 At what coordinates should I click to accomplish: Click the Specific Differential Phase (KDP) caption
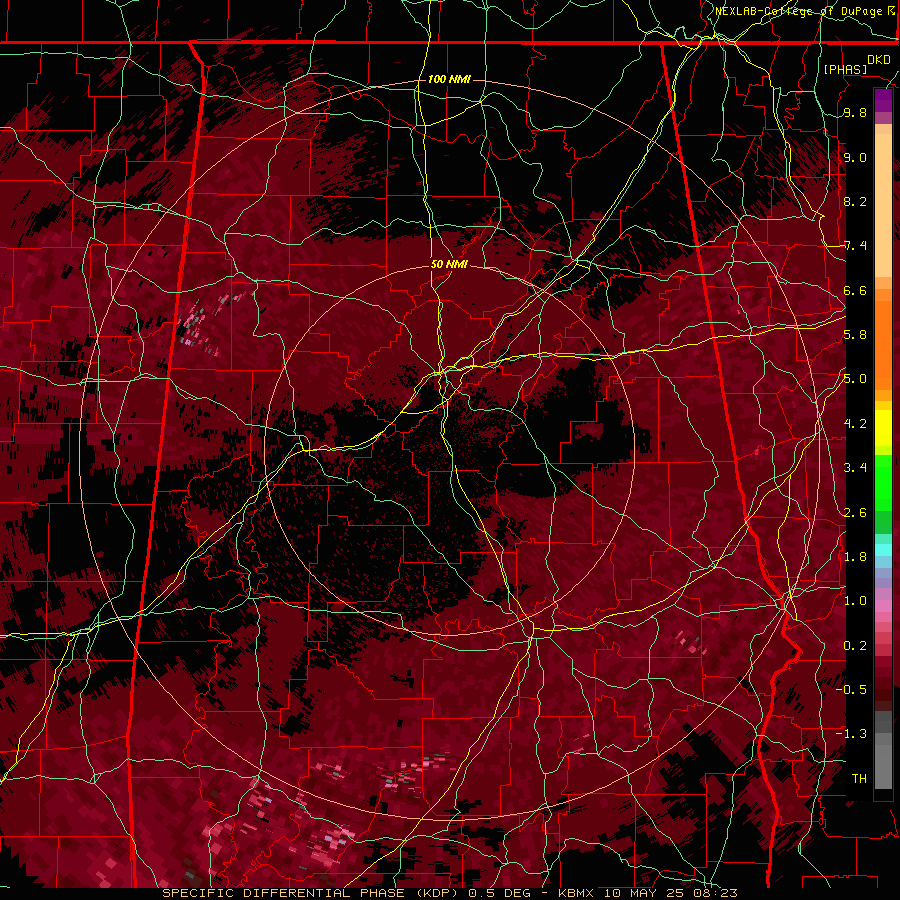pyautogui.click(x=313, y=893)
